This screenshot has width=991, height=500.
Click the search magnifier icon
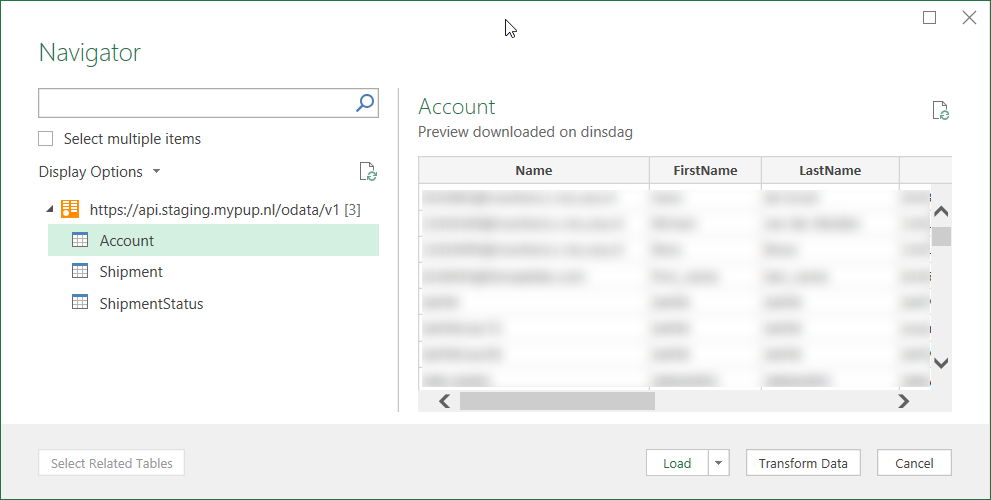pyautogui.click(x=365, y=102)
